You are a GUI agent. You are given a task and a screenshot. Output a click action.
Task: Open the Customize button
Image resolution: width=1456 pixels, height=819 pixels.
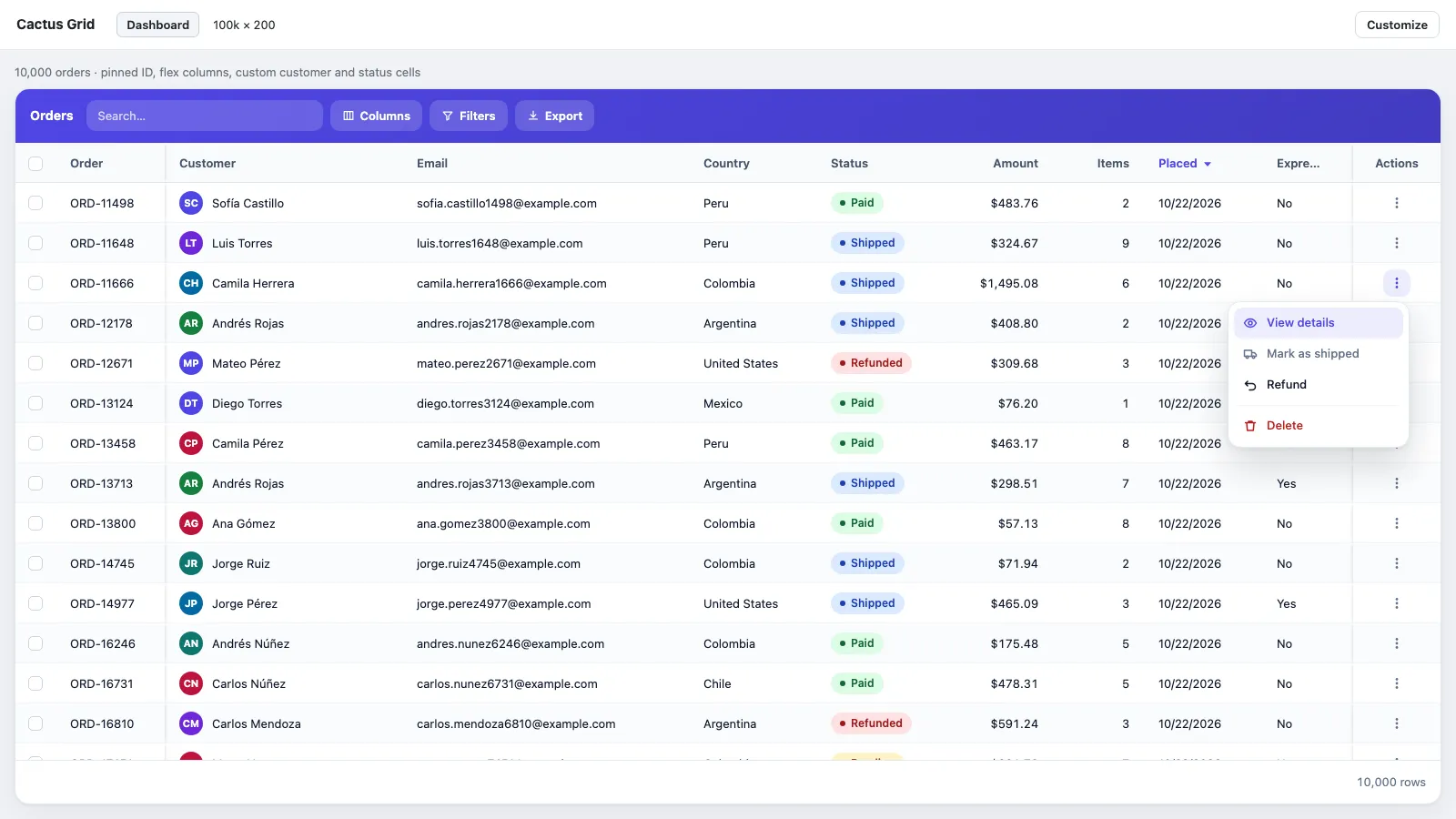(1397, 25)
